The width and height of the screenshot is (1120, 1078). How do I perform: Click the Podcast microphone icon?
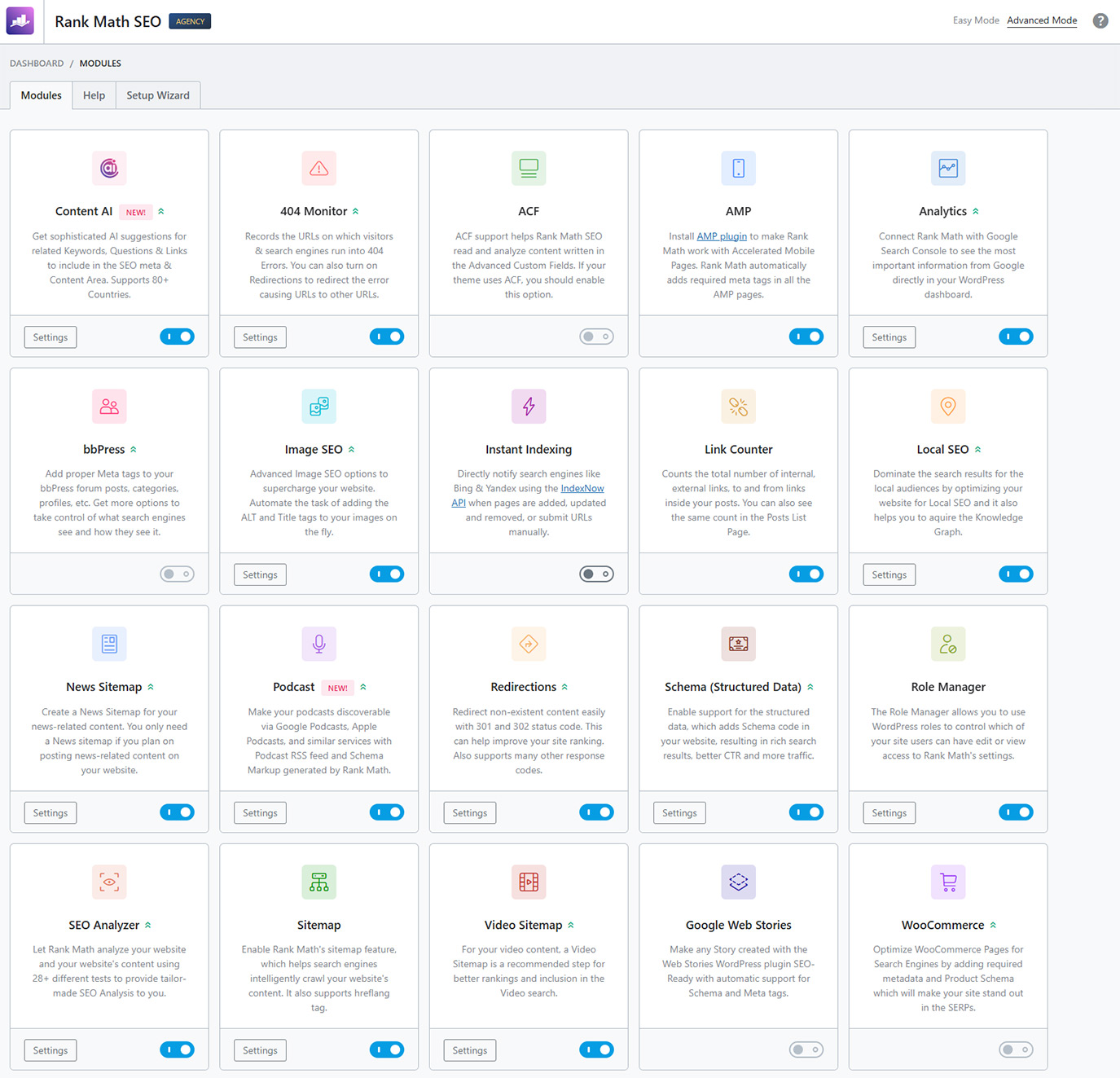point(319,644)
